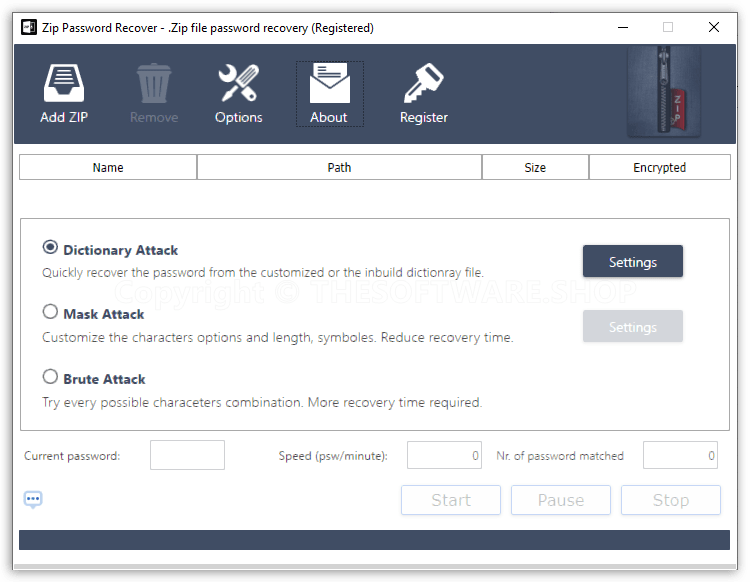Screen dimensions: 750x582
Task: Click the bottom progress bar
Action: 374,540
